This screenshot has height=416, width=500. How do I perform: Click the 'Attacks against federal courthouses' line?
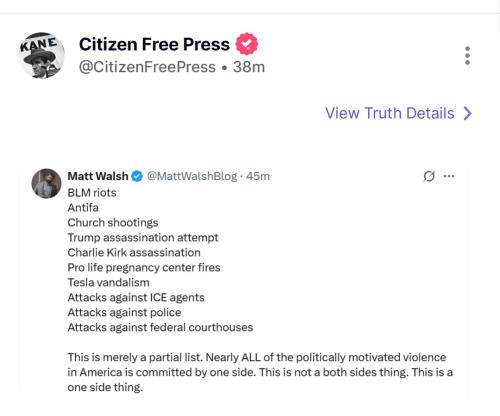tap(160, 327)
